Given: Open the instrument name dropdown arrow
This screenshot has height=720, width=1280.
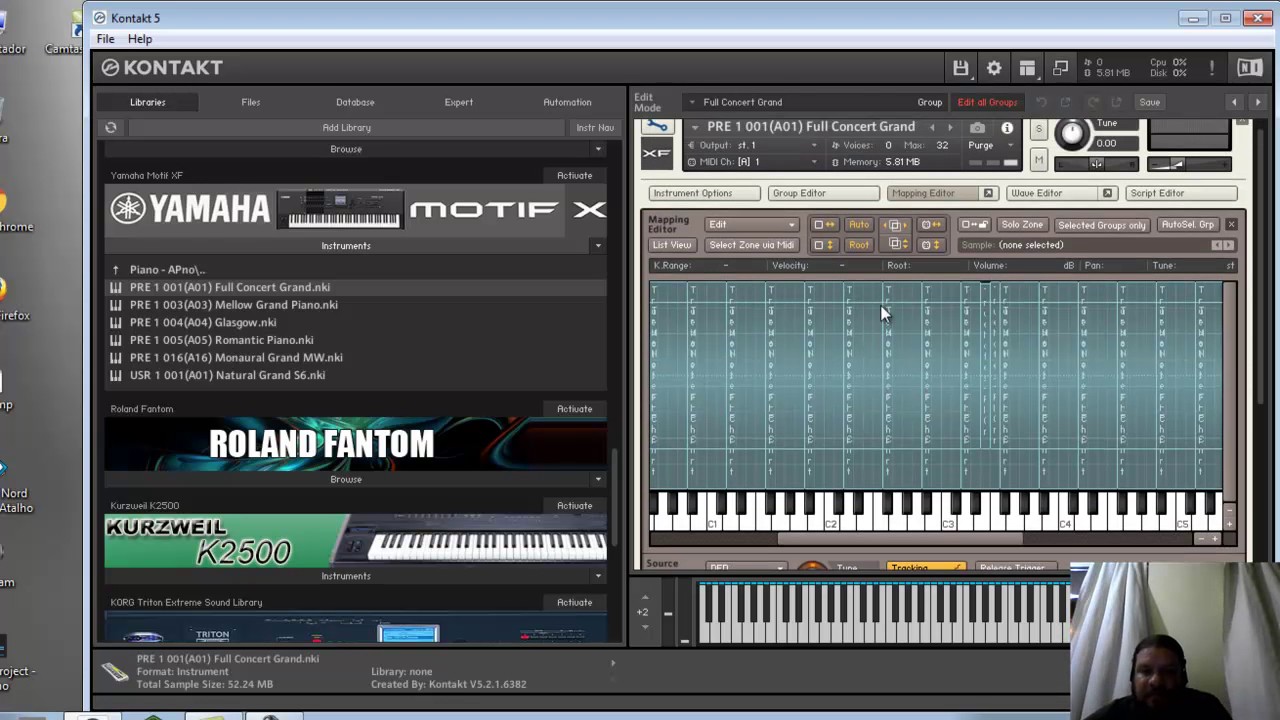Looking at the screenshot, I should coord(695,127).
